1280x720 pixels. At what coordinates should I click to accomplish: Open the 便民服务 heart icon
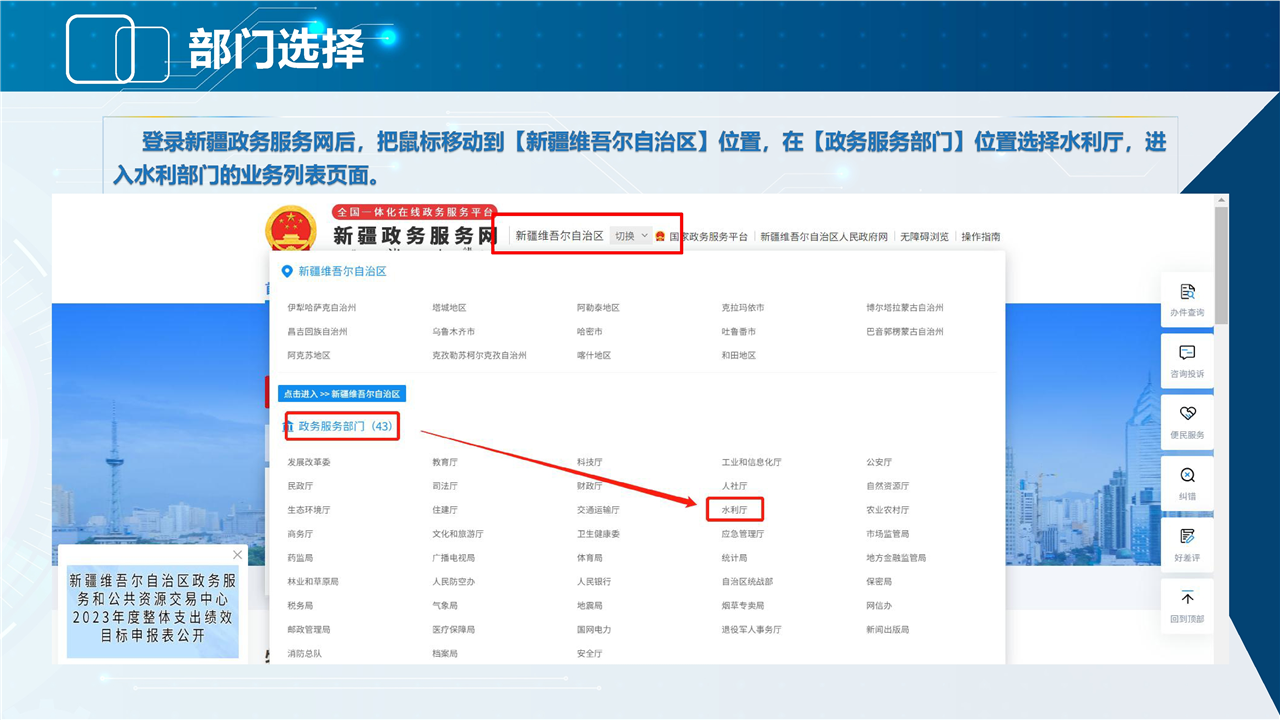tap(1187, 414)
